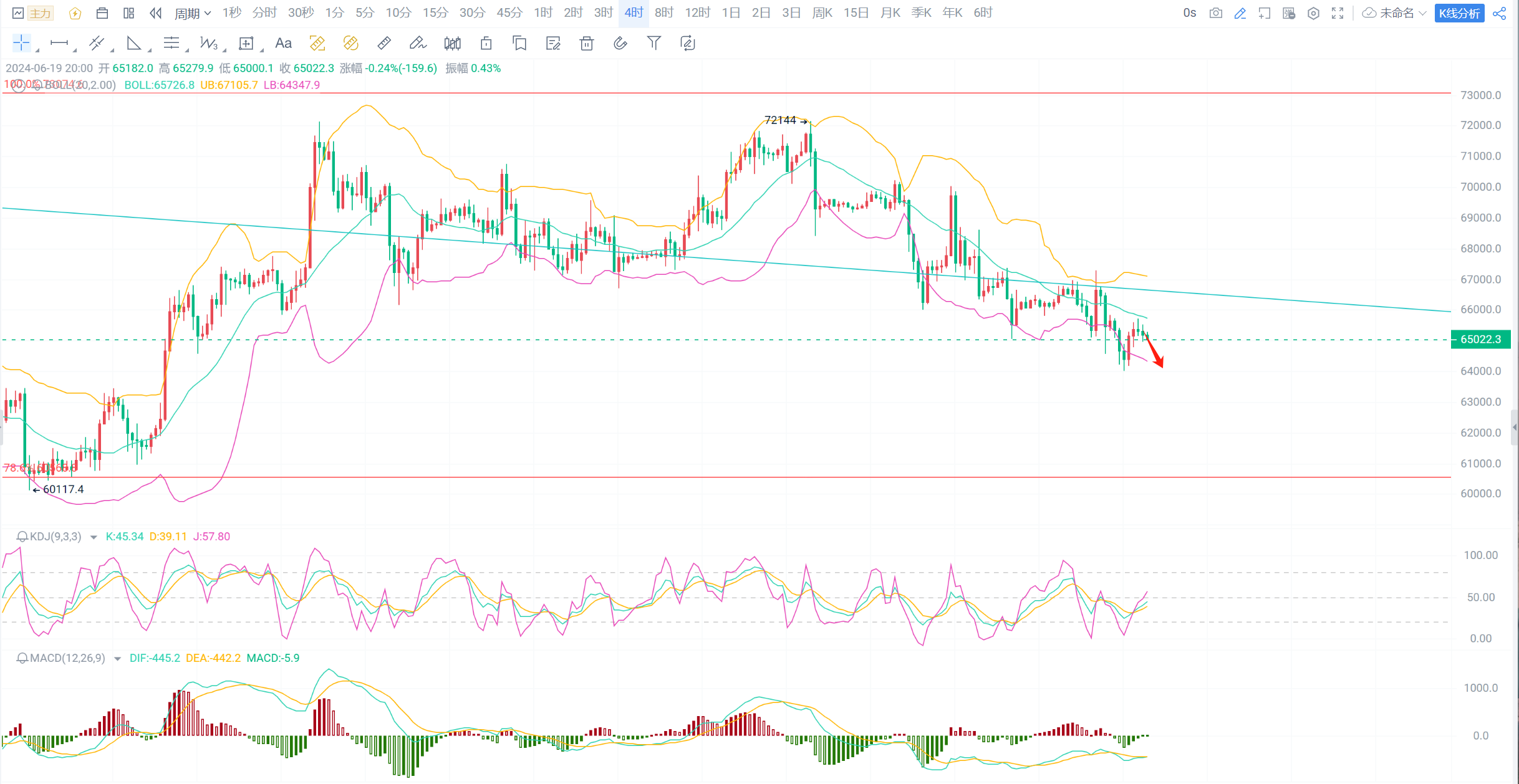Screen dimensions: 1519x784
Task: Click the refresh edit icon in toolbar
Action: [x=688, y=43]
